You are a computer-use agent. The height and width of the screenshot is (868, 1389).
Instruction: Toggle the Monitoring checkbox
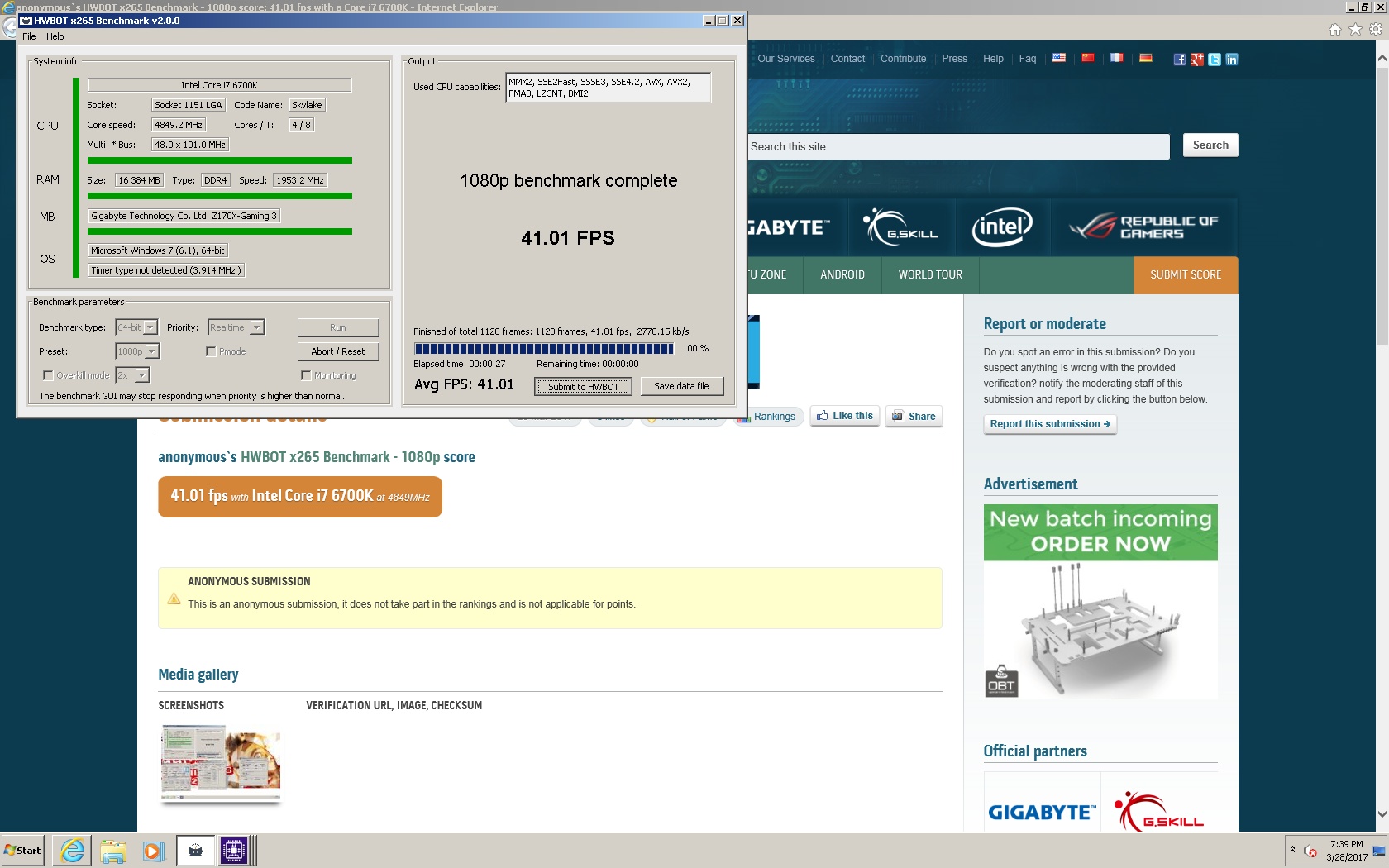tap(306, 375)
